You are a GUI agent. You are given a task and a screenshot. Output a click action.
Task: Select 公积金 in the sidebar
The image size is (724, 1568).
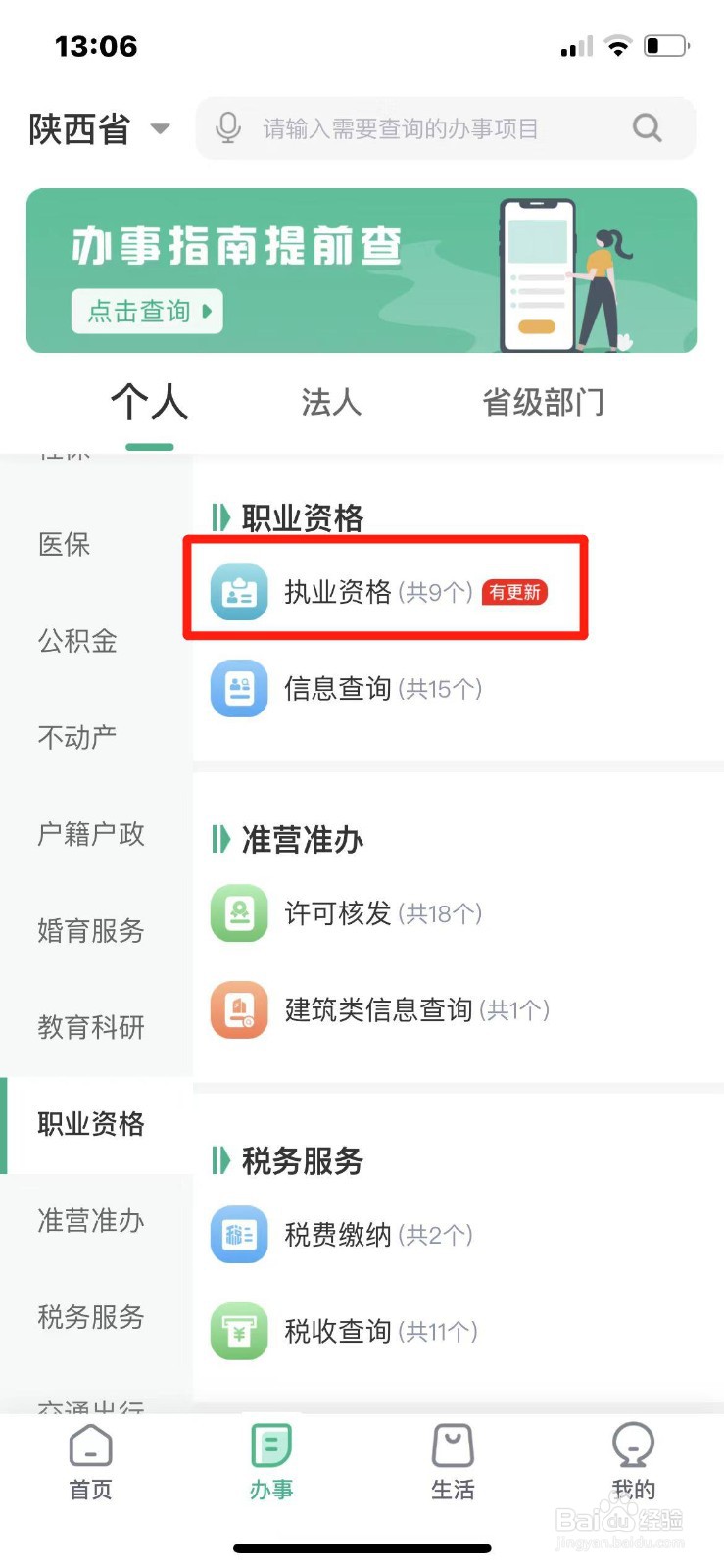point(77,641)
